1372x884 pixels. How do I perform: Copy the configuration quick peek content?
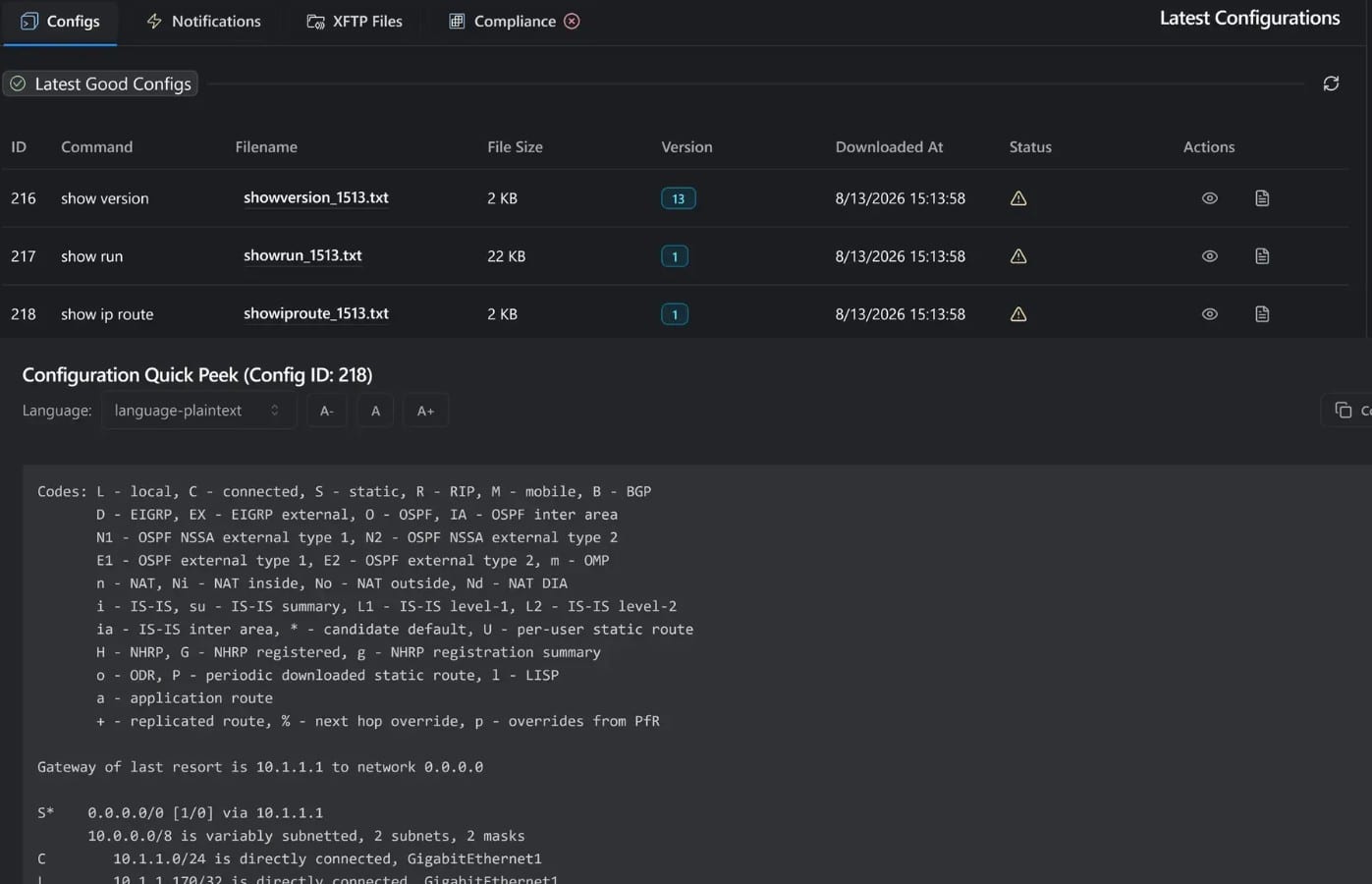point(1347,411)
